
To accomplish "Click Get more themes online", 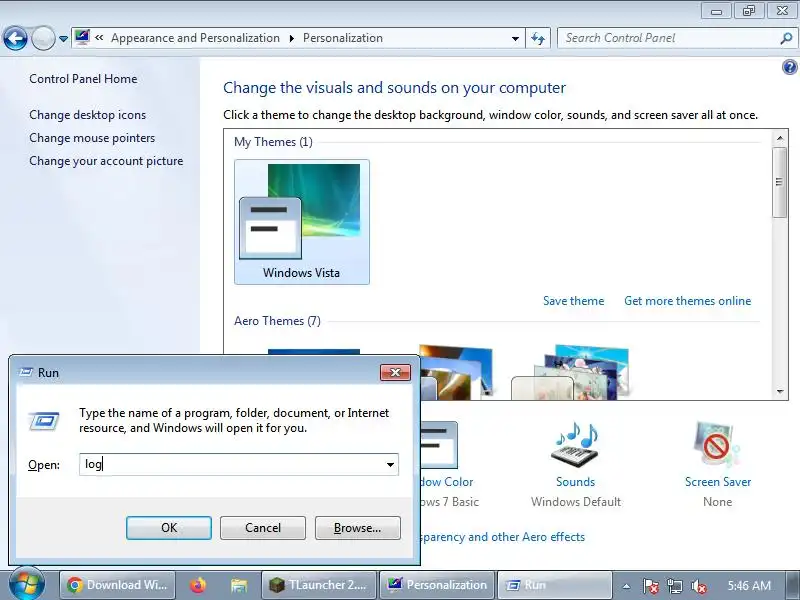I will point(687,301).
